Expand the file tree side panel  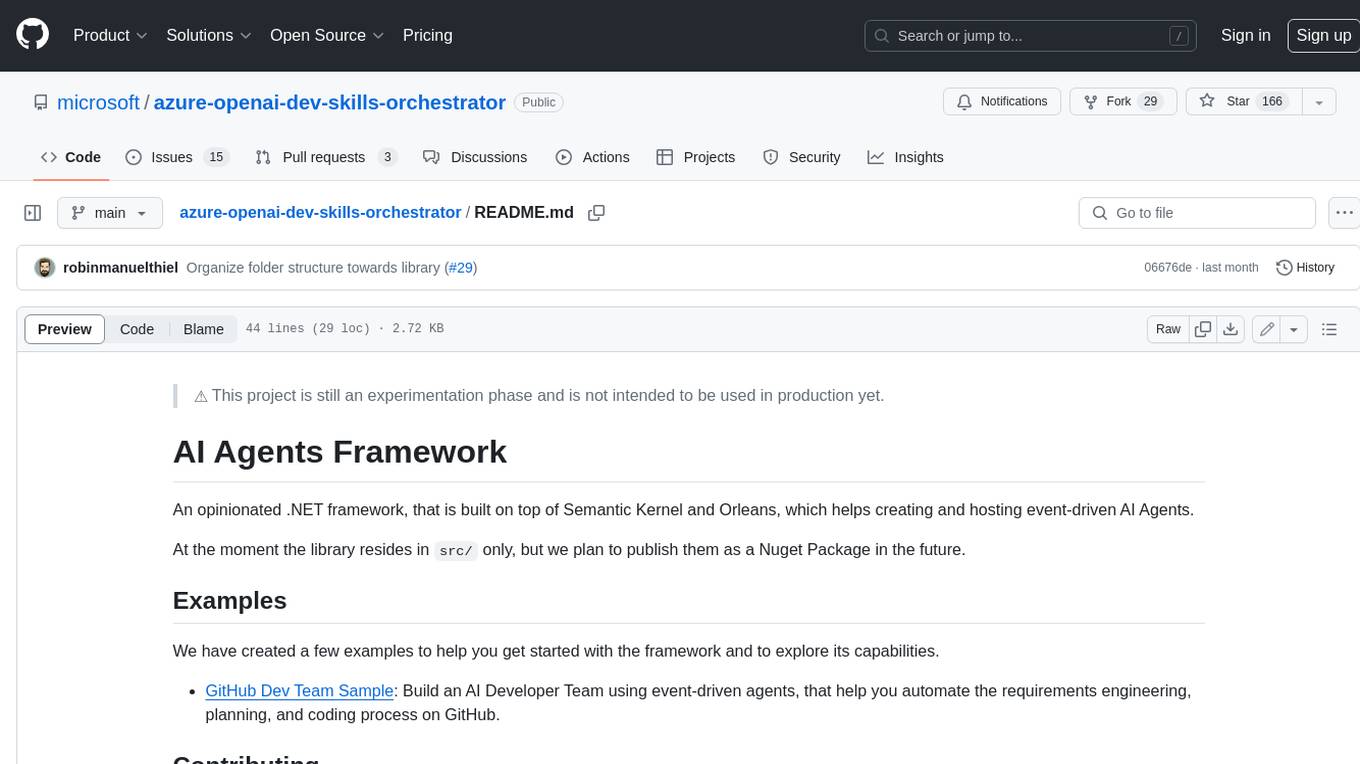pyautogui.click(x=33, y=213)
